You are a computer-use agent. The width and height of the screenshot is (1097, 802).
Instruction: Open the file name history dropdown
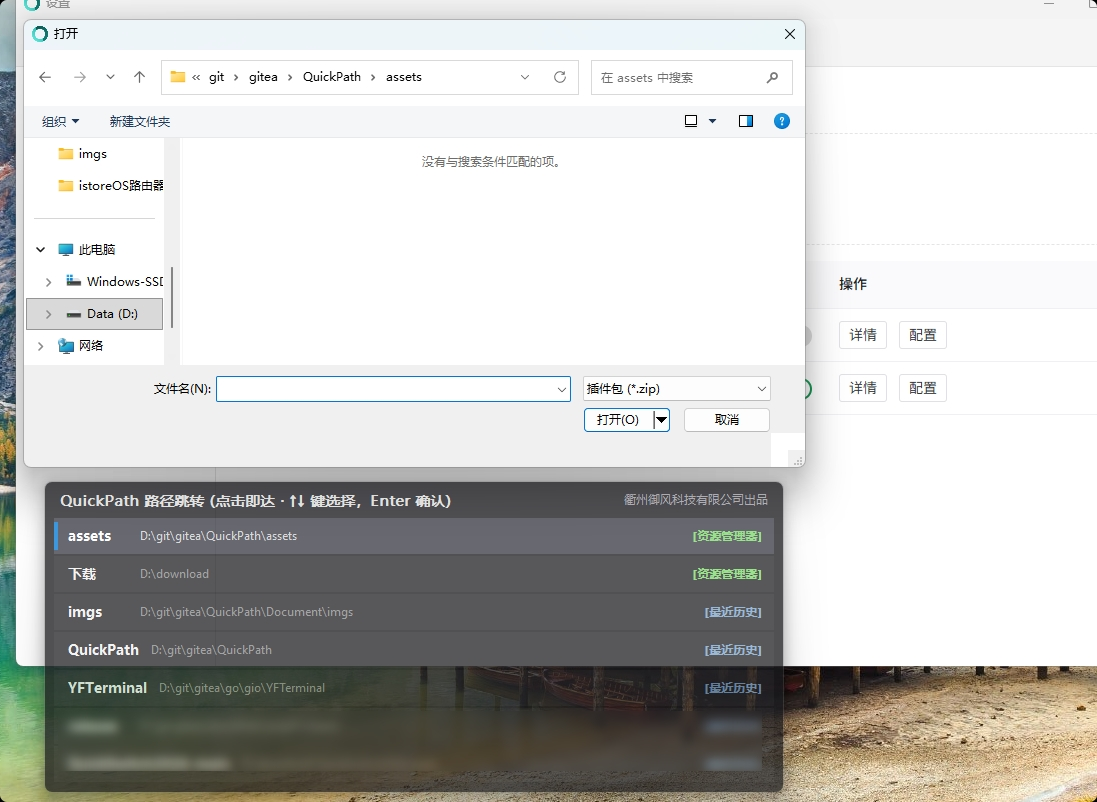click(x=562, y=389)
